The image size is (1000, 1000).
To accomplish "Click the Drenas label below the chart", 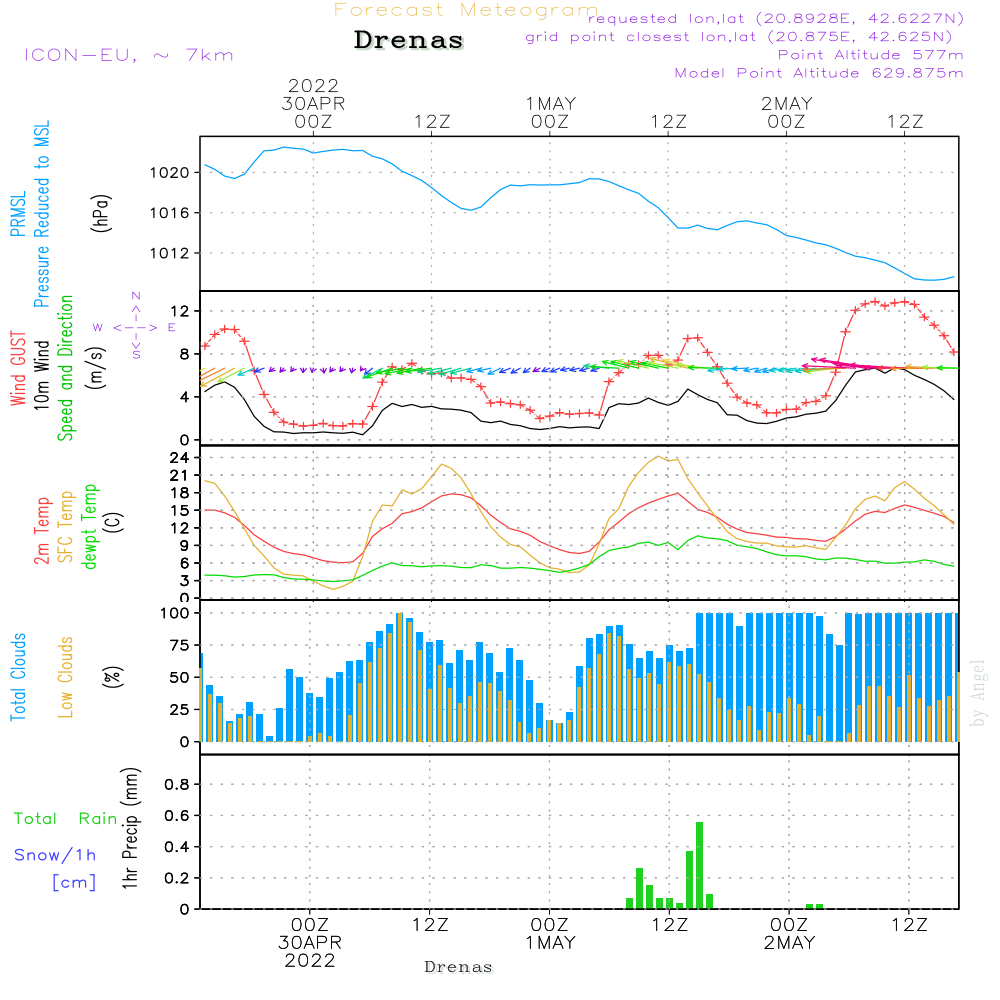I will point(459,967).
